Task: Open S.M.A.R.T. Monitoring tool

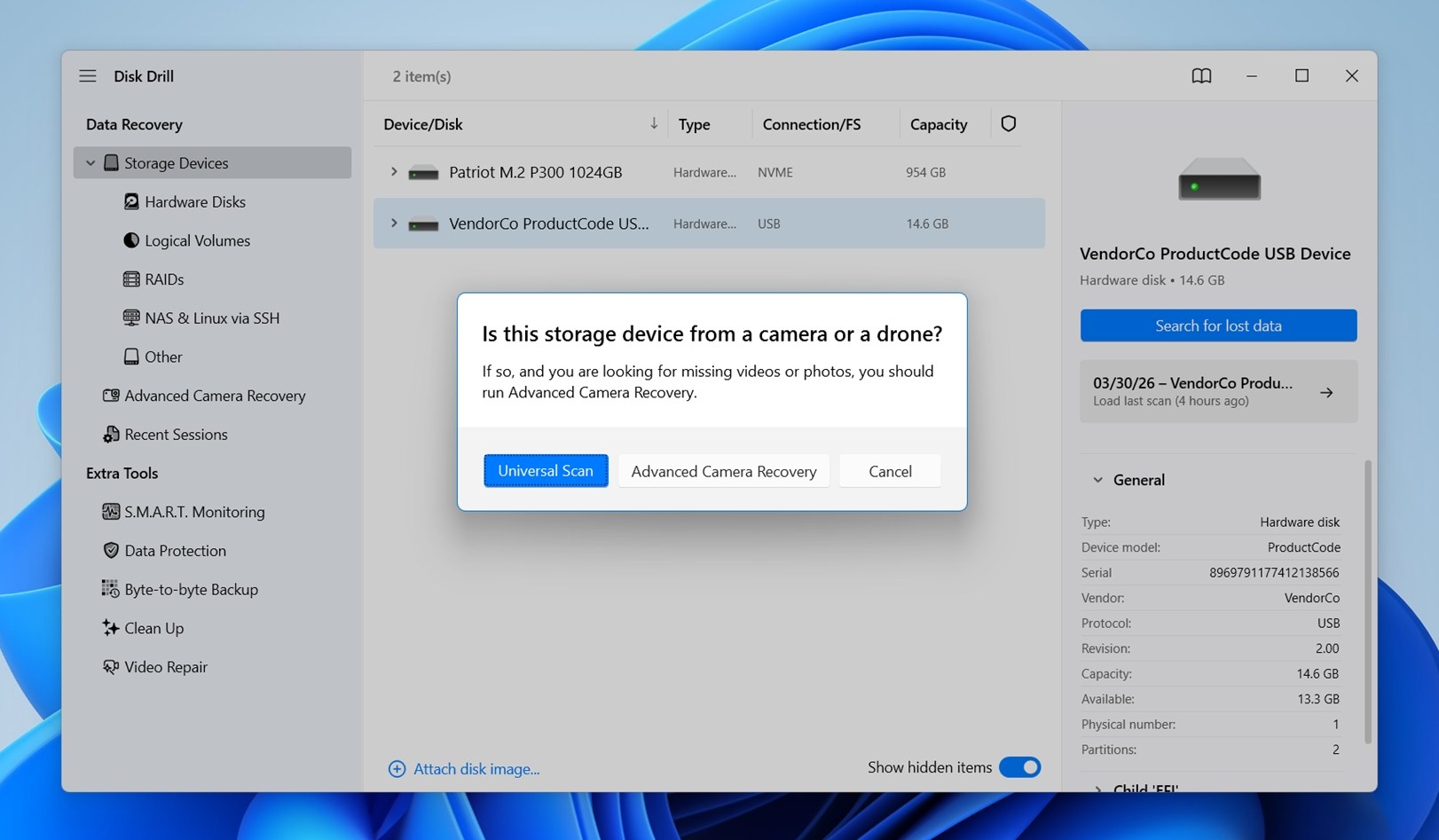Action: [194, 512]
